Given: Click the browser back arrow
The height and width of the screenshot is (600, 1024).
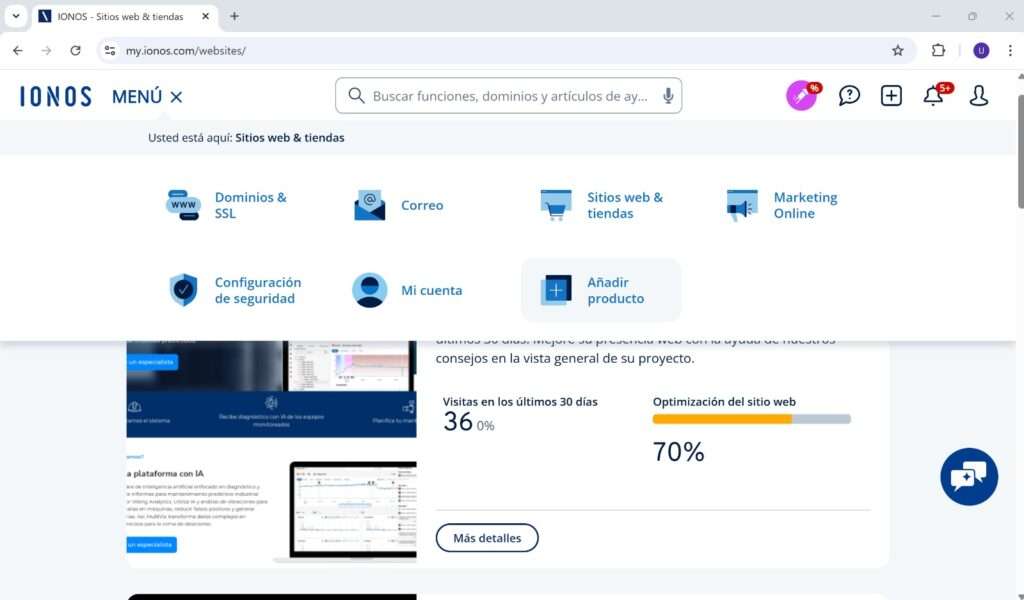Looking at the screenshot, I should (18, 50).
